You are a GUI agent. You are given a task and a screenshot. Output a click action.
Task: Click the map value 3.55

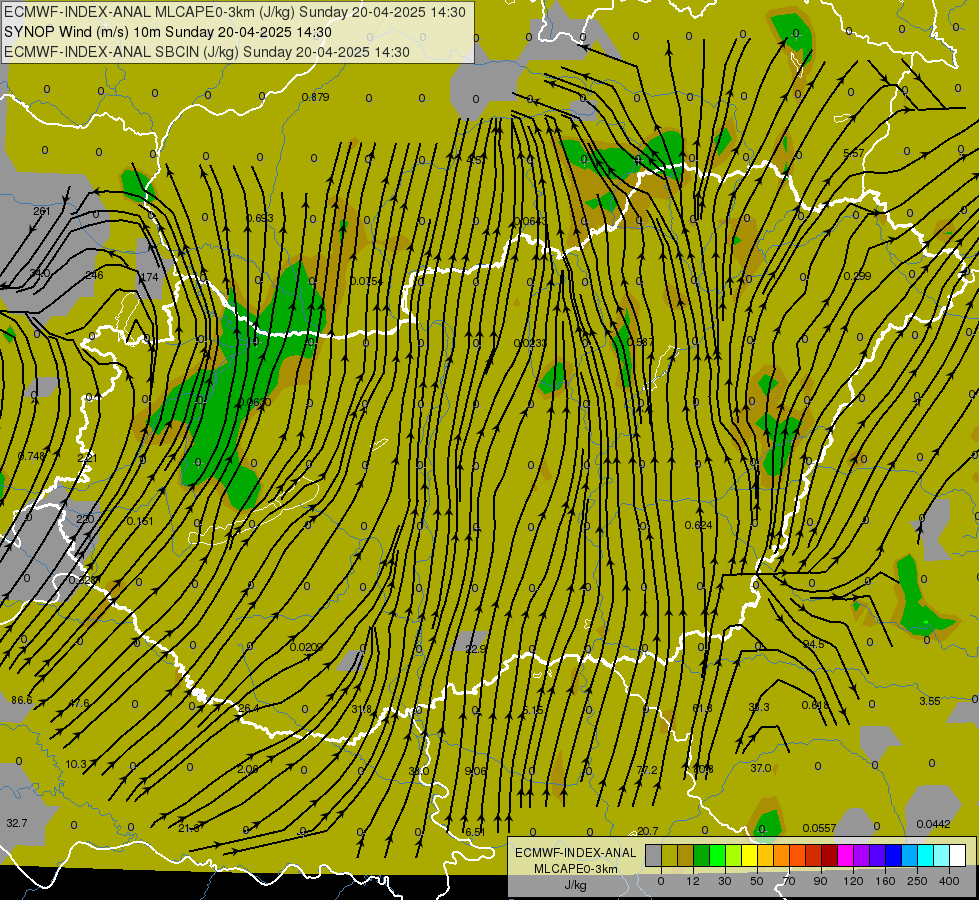[930, 701]
